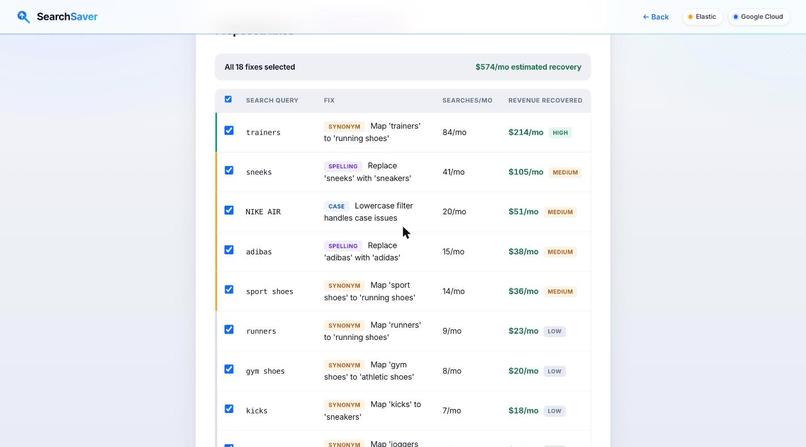The image size is (806, 447).
Task: Click the '84/mo' searches value
Action: point(454,133)
